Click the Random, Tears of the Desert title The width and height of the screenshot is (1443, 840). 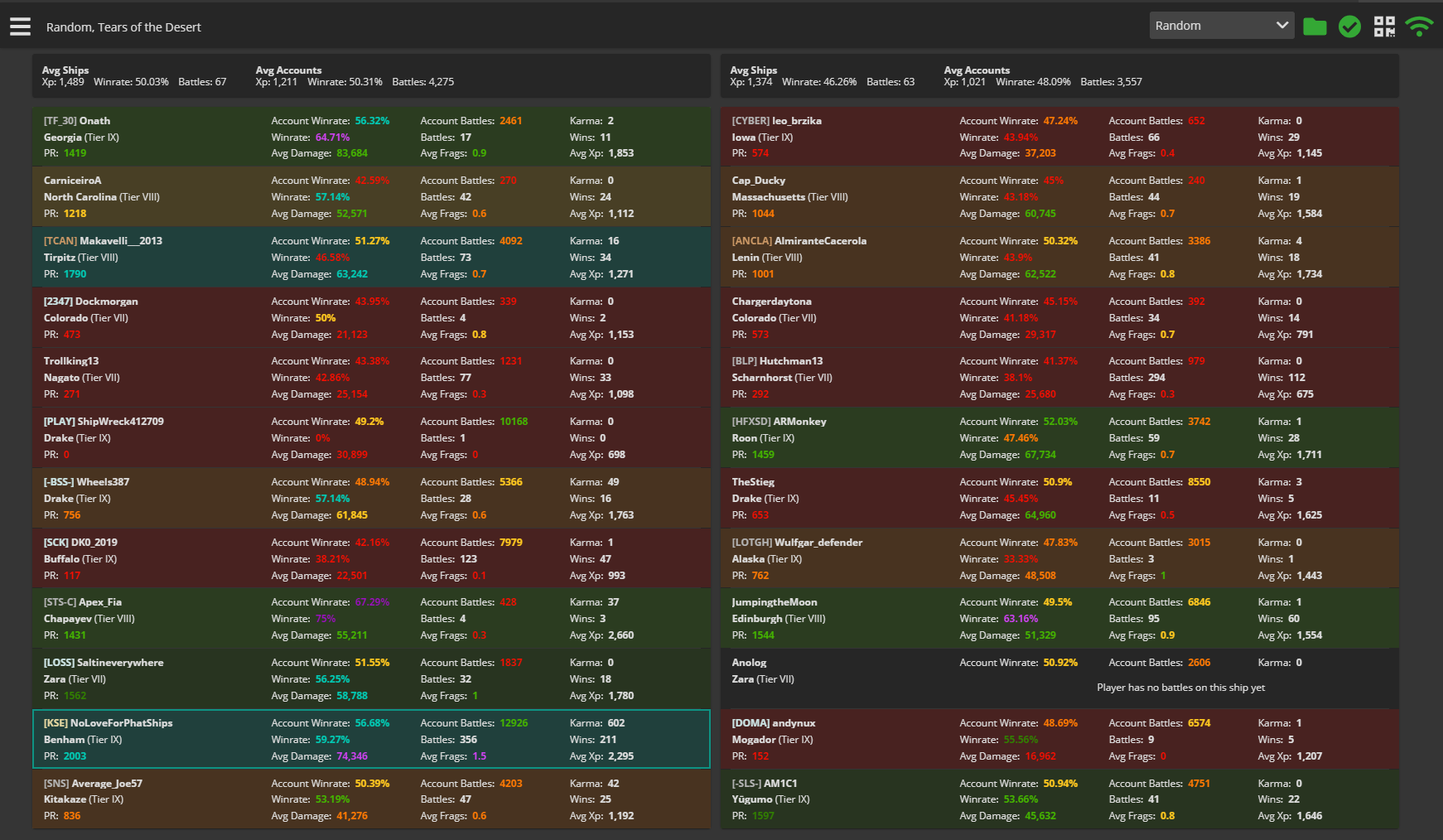pyautogui.click(x=123, y=27)
